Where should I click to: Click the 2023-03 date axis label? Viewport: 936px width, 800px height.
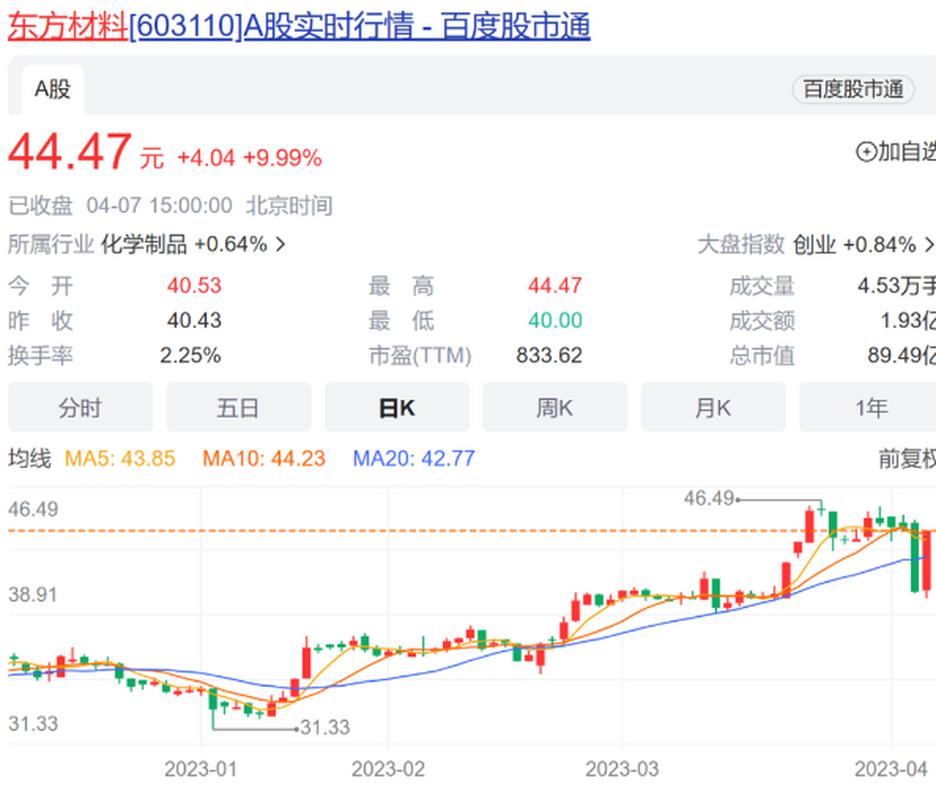point(622,769)
